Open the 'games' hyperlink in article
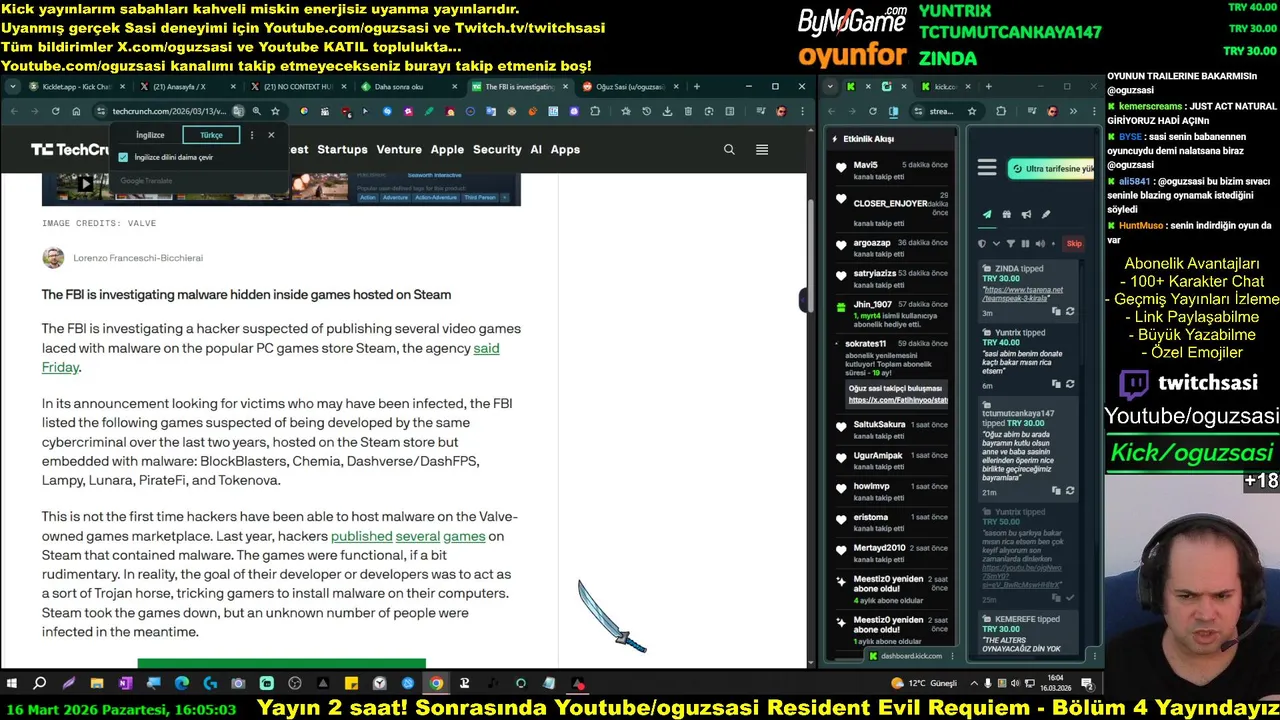 [464, 536]
